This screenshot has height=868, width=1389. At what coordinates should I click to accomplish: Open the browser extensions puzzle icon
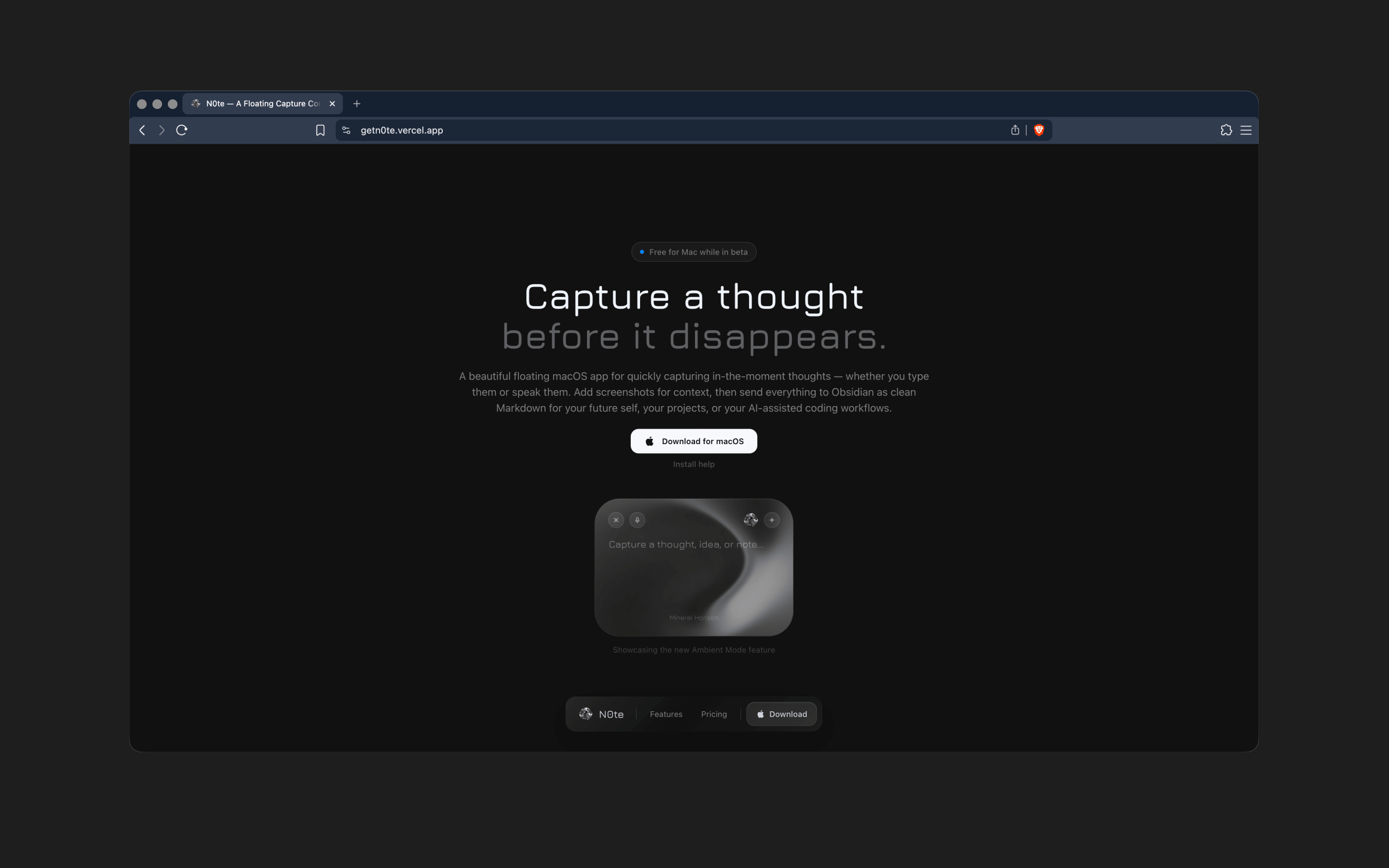tap(1226, 130)
